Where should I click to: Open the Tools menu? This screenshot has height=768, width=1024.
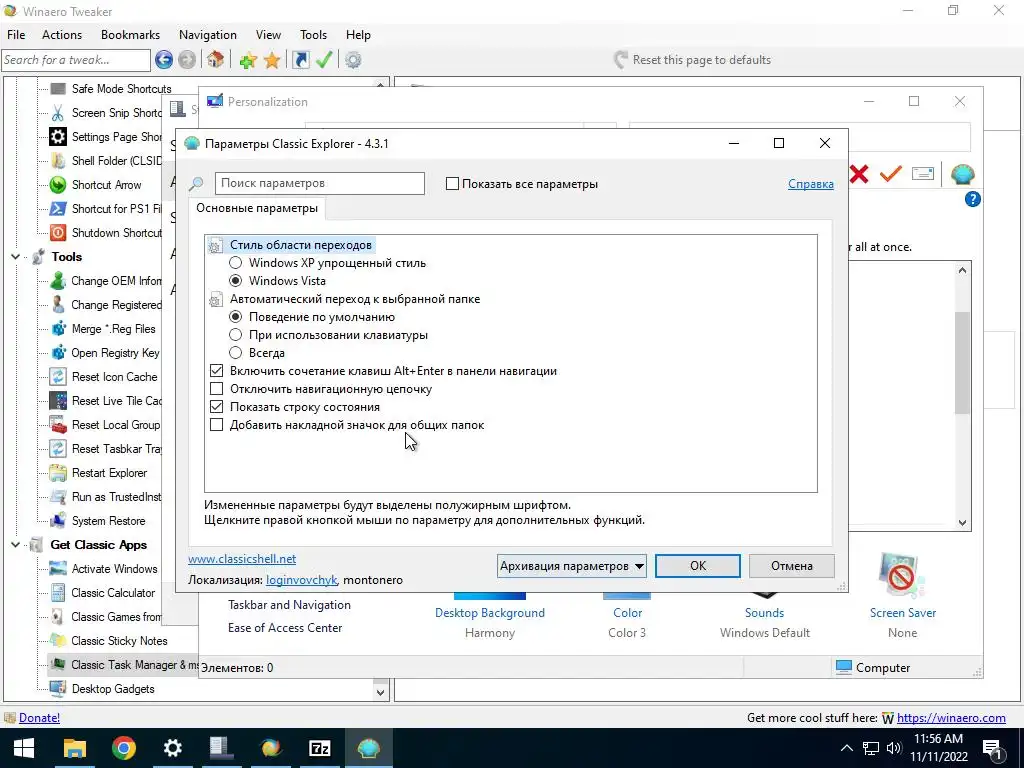pos(313,35)
